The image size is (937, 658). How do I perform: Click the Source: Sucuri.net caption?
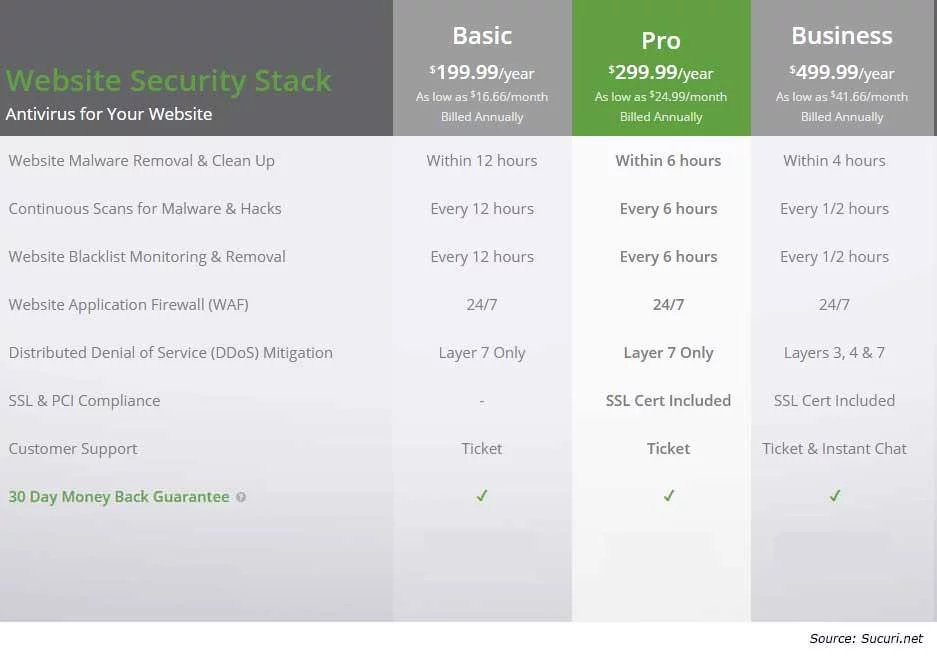pyautogui.click(x=866, y=638)
